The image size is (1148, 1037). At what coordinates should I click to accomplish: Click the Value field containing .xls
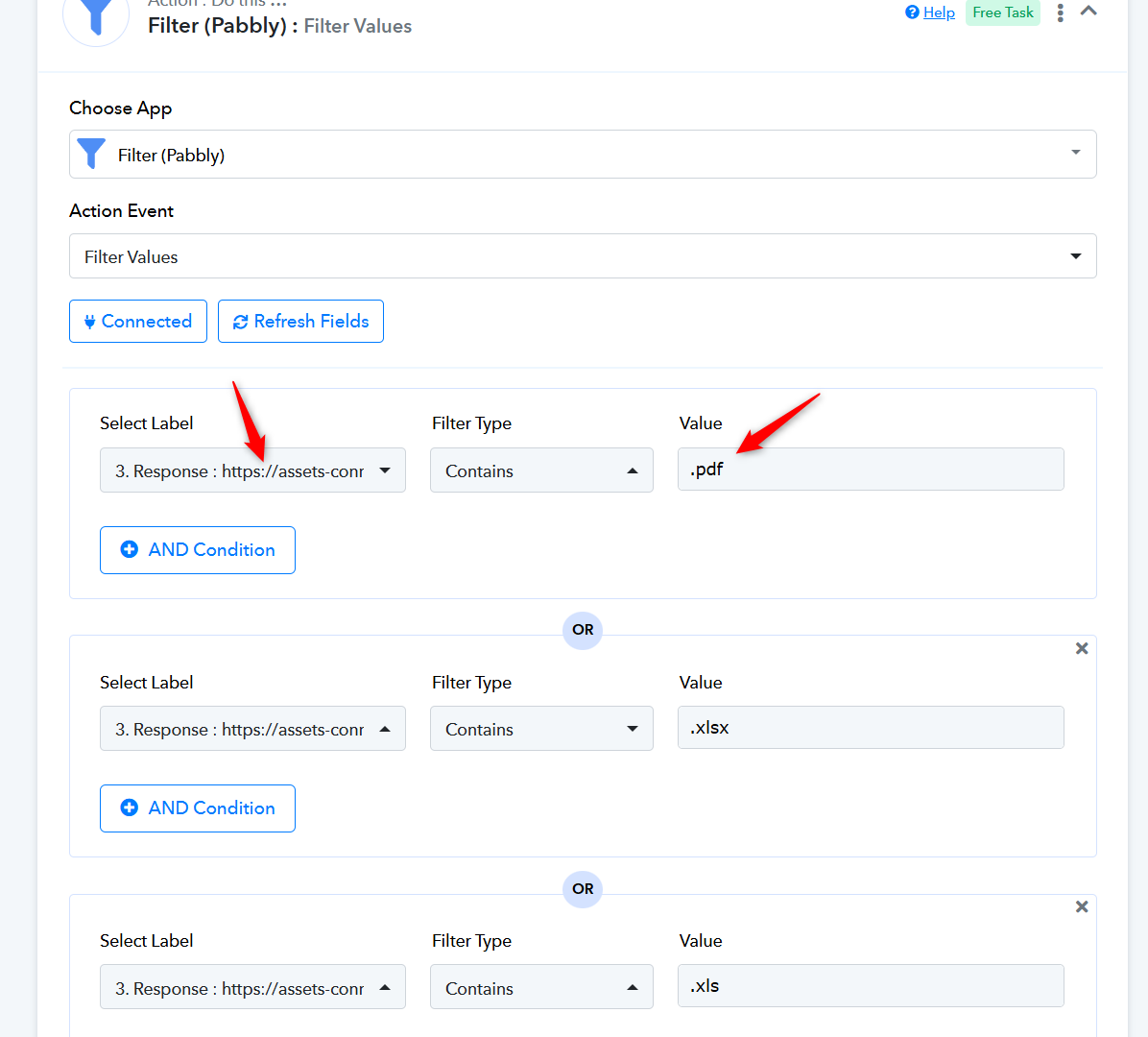pyautogui.click(x=871, y=986)
